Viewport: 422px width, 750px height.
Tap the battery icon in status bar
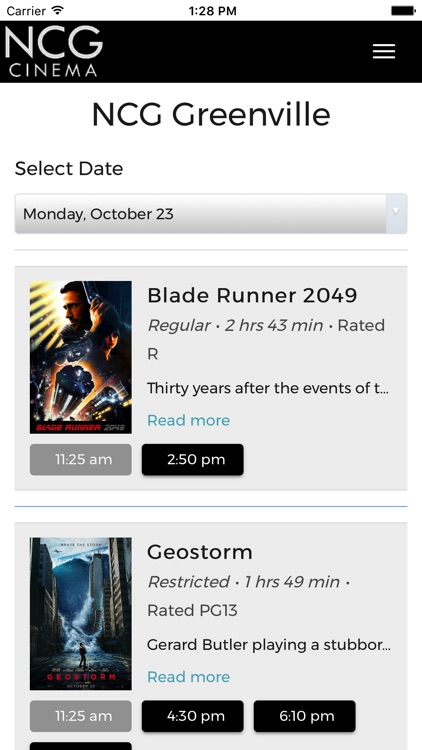(403, 11)
